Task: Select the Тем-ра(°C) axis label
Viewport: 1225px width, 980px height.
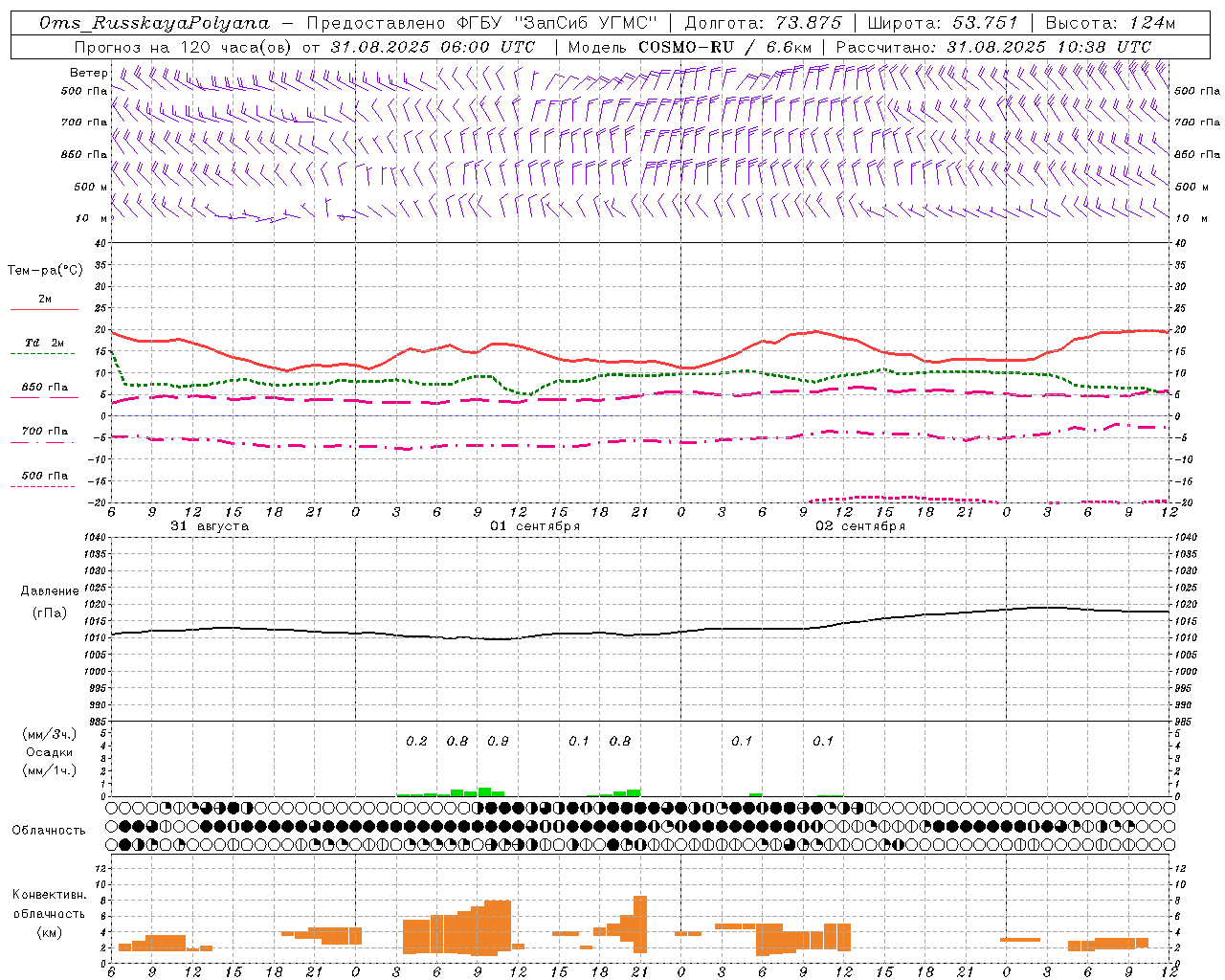Action: 45,271
